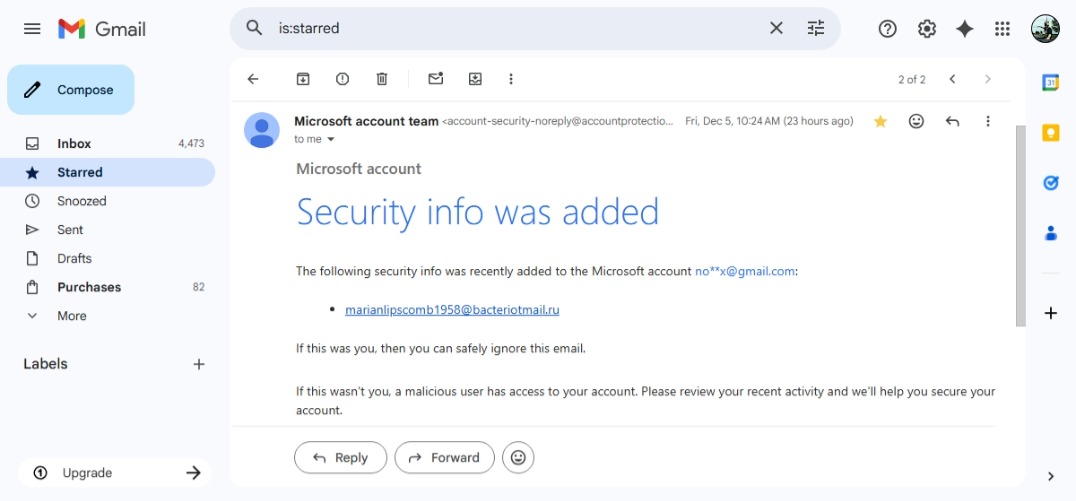This screenshot has height=501, width=1076.
Task: Clear the is:starred search query
Action: click(776, 28)
